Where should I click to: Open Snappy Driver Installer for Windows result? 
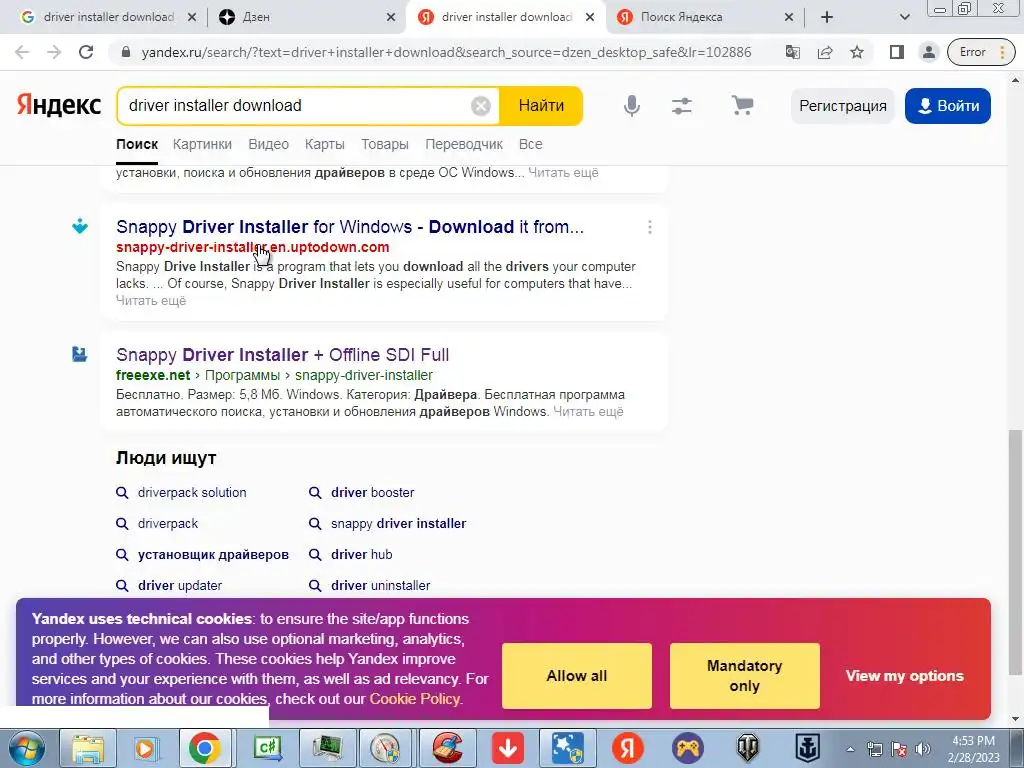coord(350,227)
